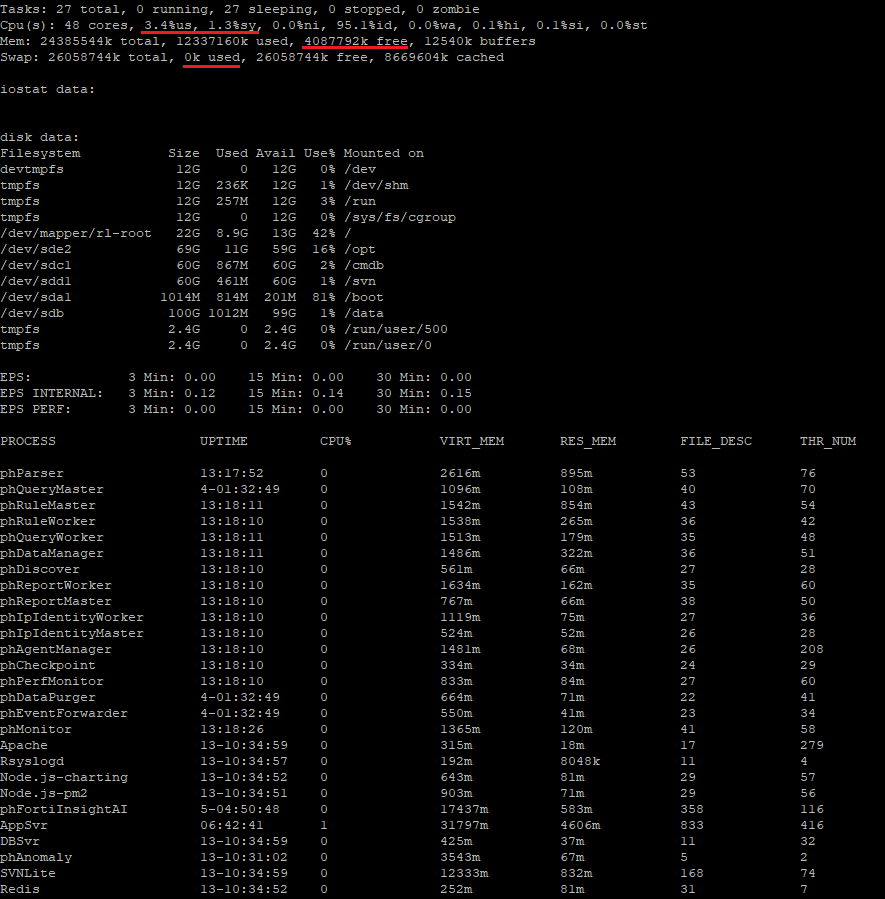Click the AppSvr process name
Screen dimensions: 885x899
24,827
